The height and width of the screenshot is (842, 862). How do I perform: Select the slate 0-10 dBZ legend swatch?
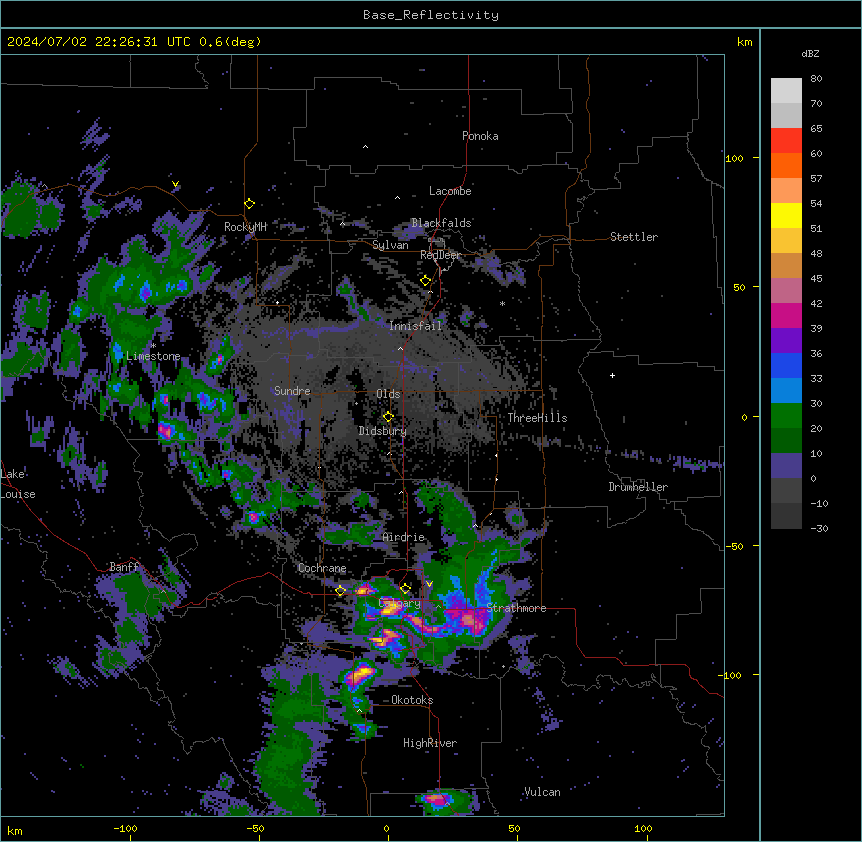point(786,466)
